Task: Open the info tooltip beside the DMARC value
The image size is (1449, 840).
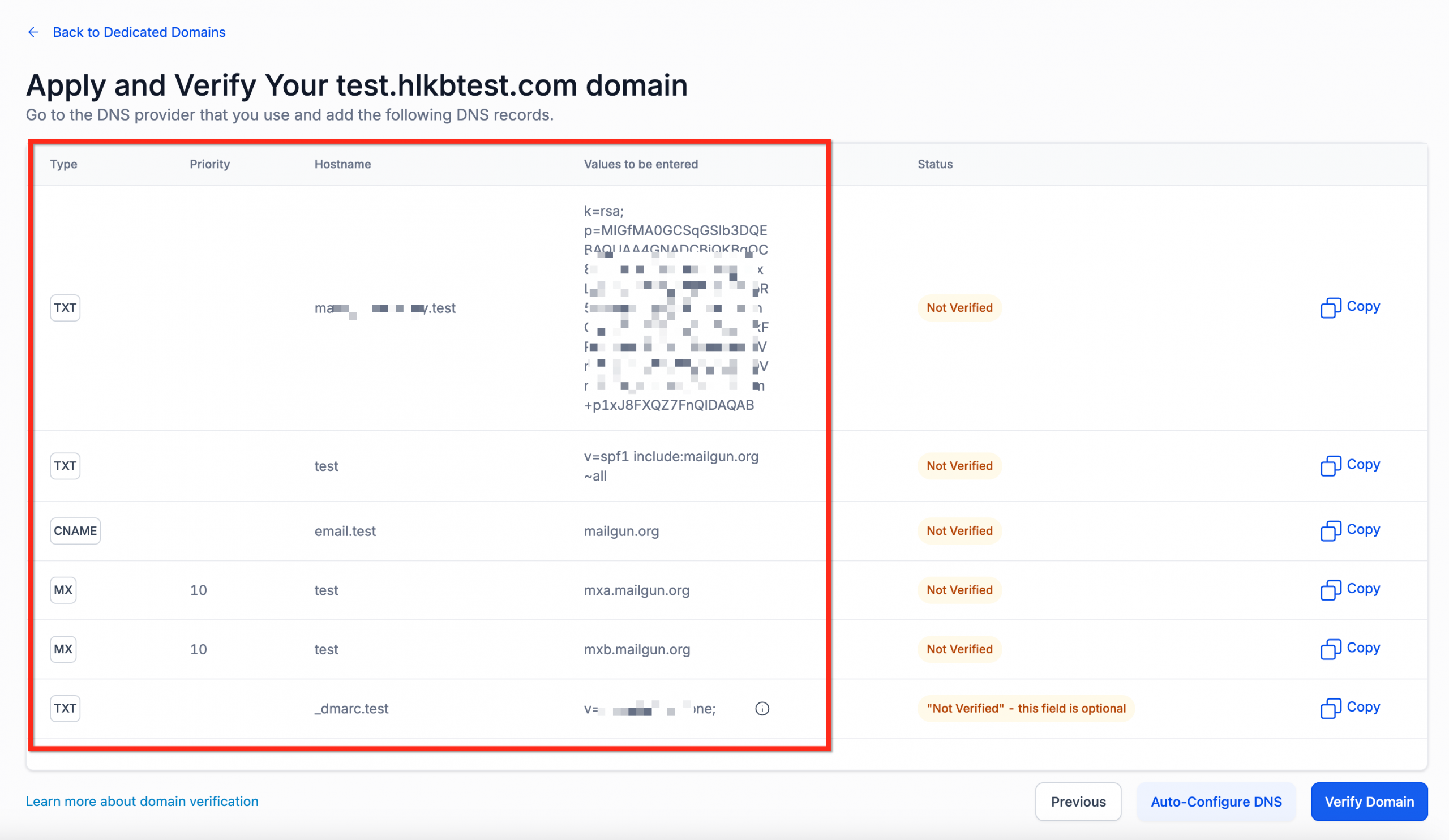Action: pos(762,708)
